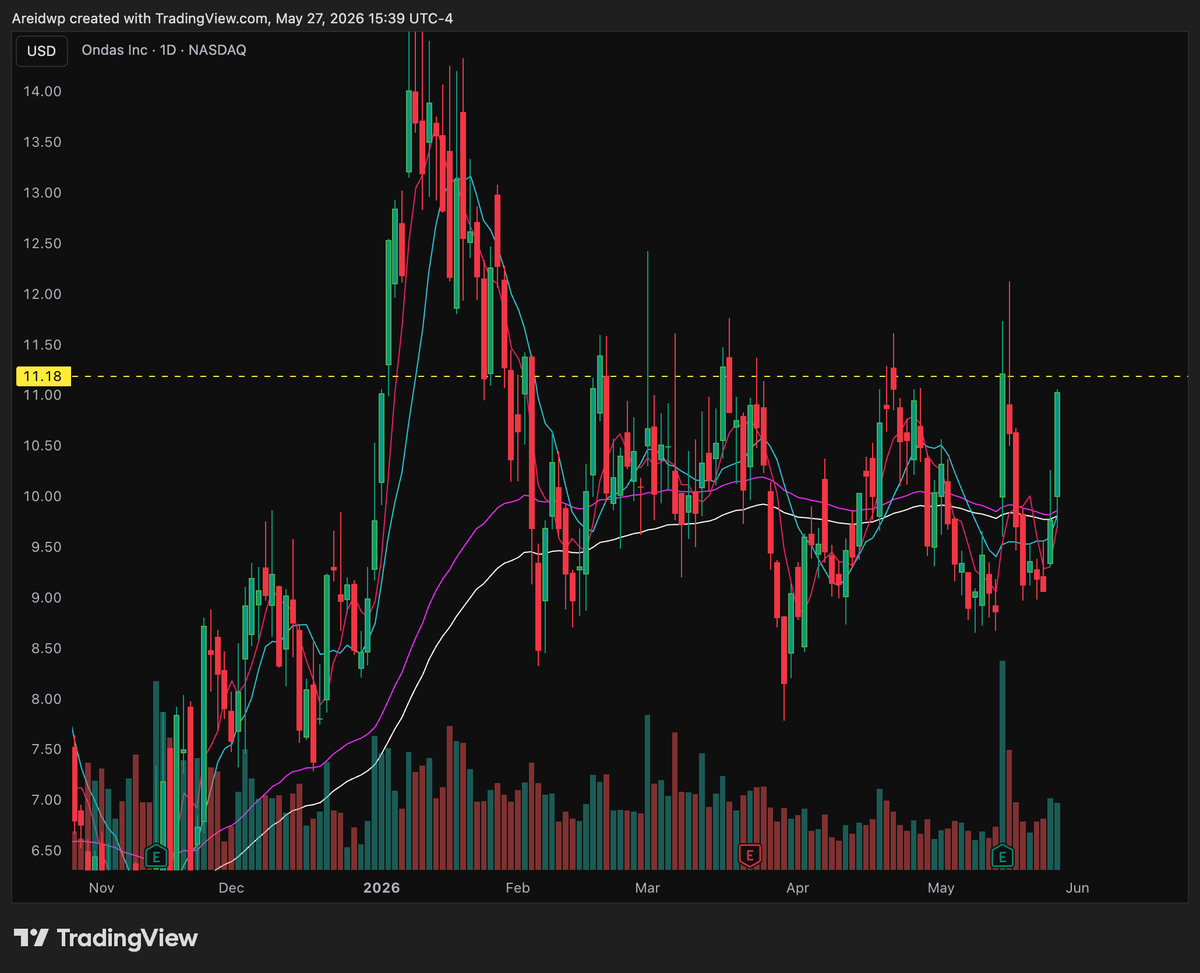This screenshot has height=973, width=1200.
Task: Click the Dec date axis label
Action: 231,888
